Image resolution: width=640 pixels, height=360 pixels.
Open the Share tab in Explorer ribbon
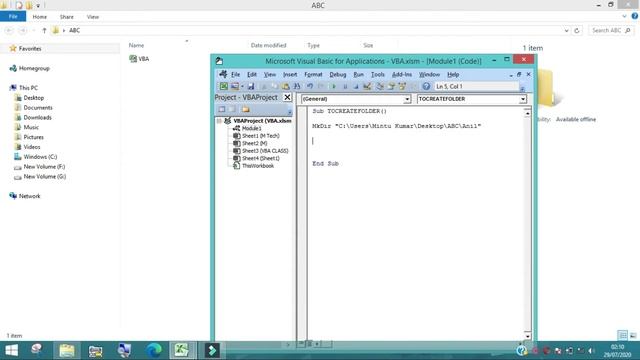click(x=67, y=17)
